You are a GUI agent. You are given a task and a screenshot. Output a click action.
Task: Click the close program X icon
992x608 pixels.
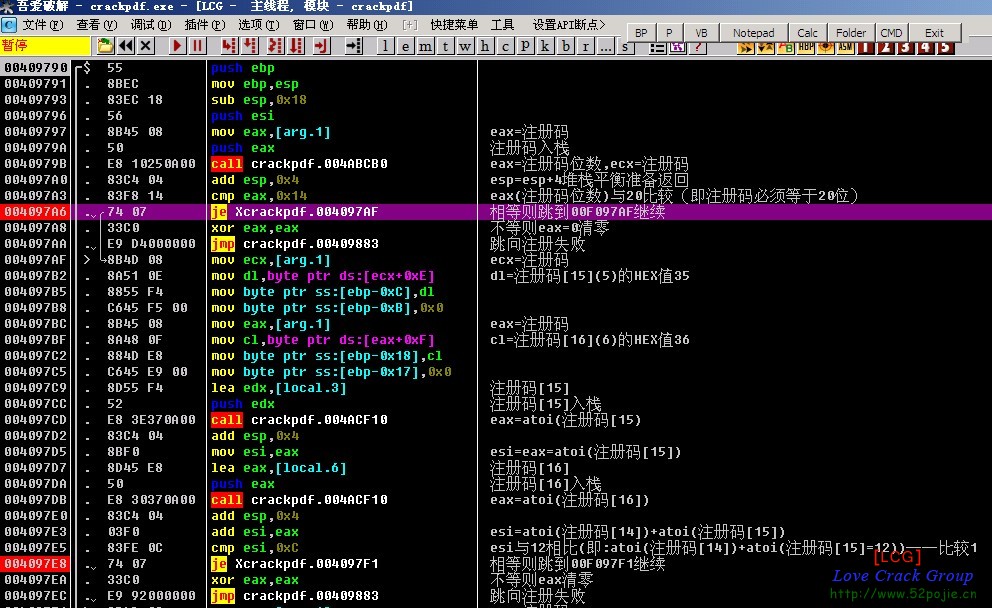[146, 46]
